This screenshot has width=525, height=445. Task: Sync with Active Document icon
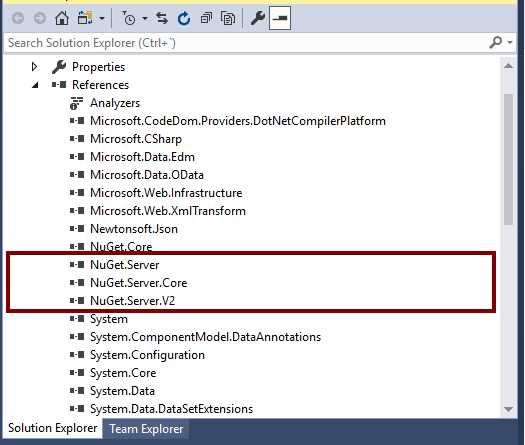point(162,18)
